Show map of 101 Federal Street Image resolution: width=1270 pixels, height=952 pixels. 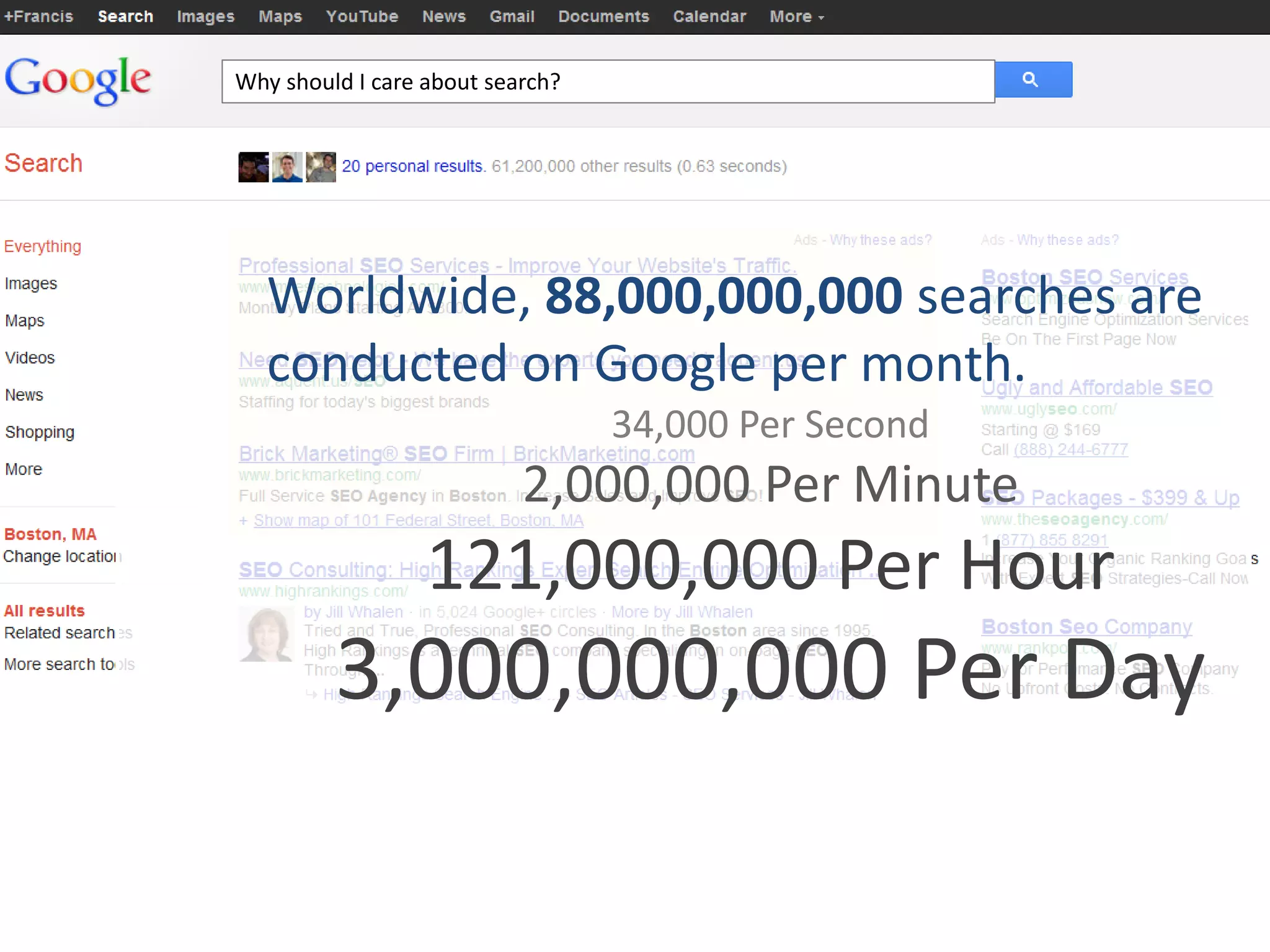(419, 520)
